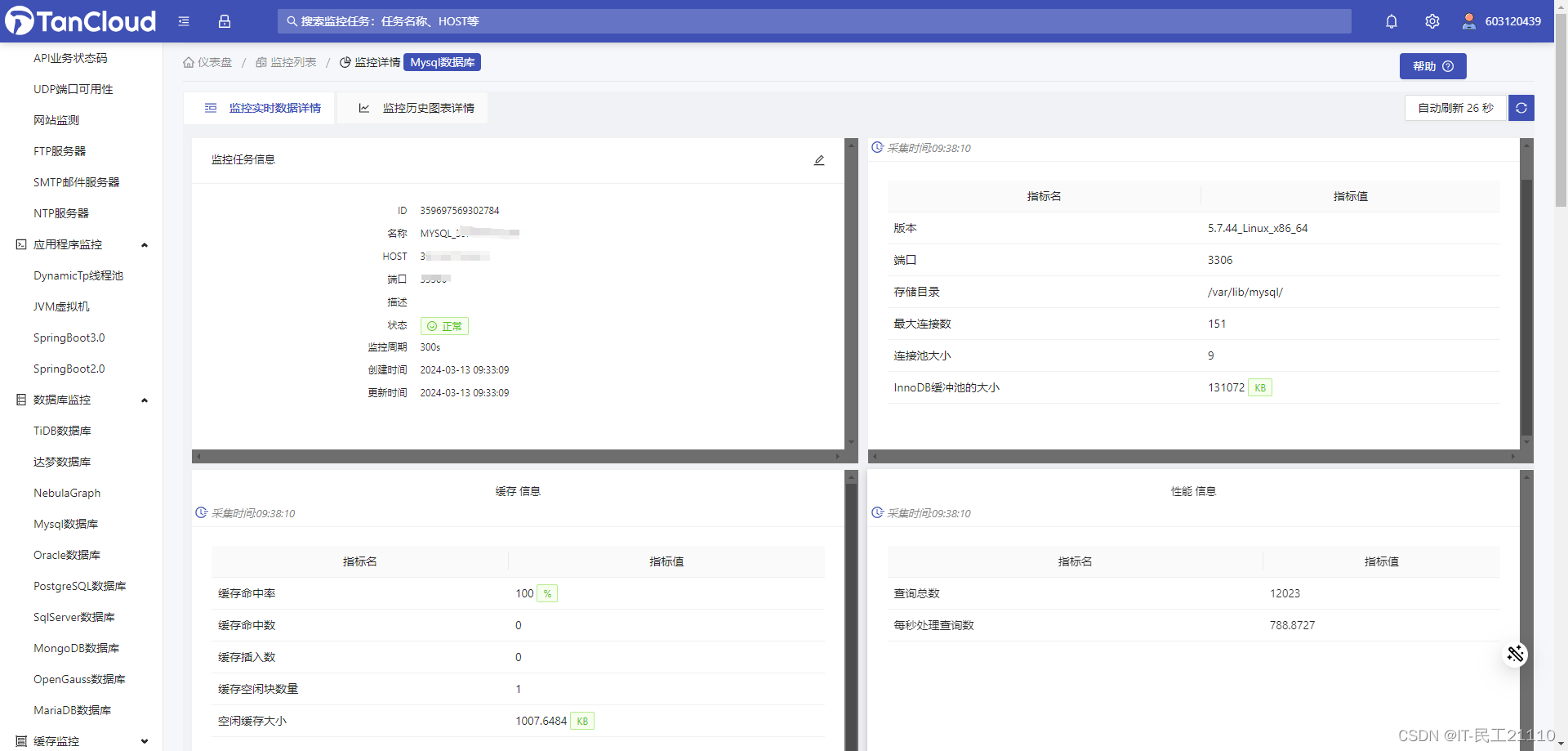Screen dimensions: 1568x751
Task: Click the 正常 status tag
Action: pyautogui.click(x=444, y=326)
